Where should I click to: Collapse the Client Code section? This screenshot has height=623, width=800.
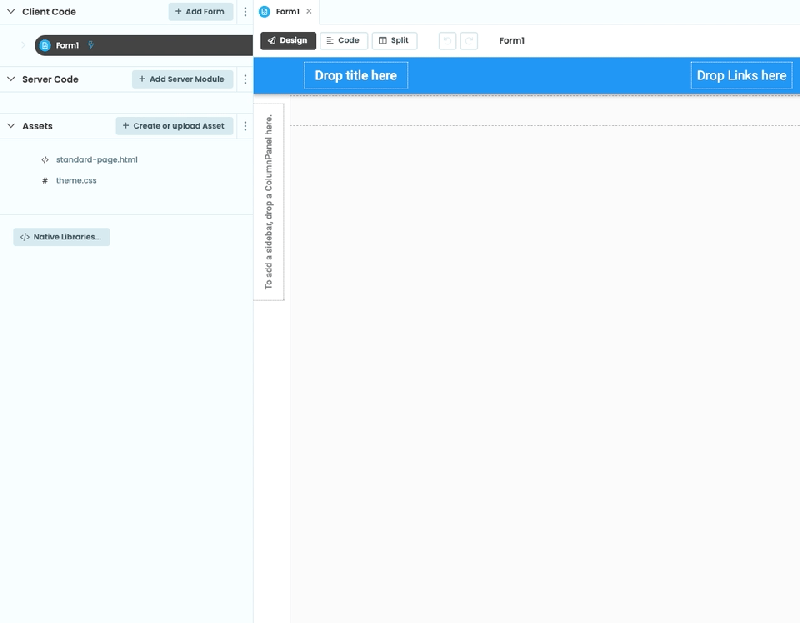click(8, 12)
